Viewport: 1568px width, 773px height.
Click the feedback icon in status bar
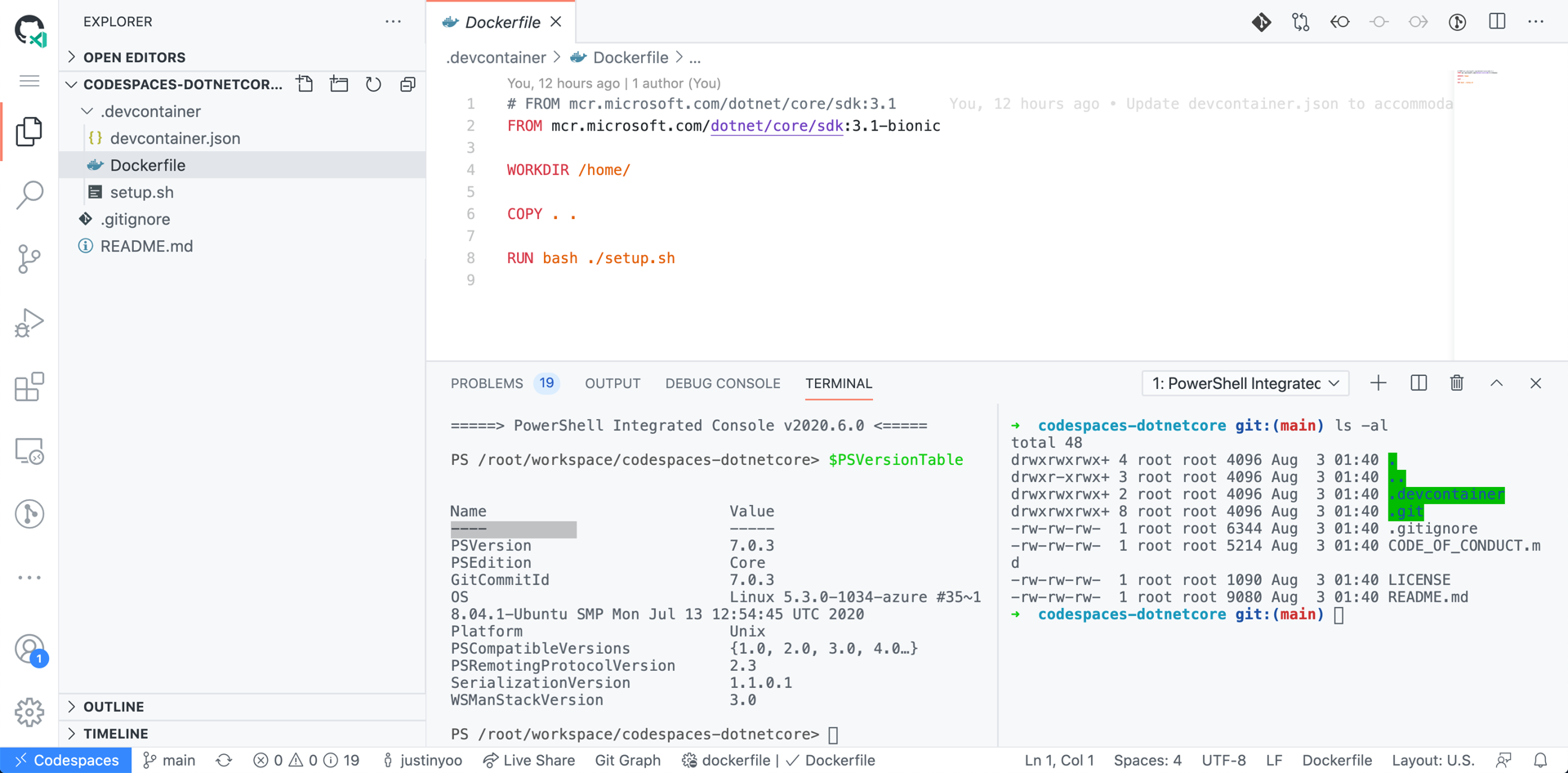click(1503, 761)
